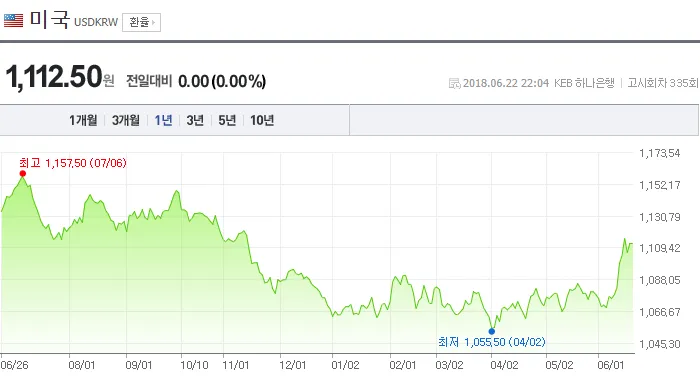Image resolution: width=700 pixels, height=380 pixels.
Task: Click the 06/26 x-axis date label
Action: coord(14,365)
